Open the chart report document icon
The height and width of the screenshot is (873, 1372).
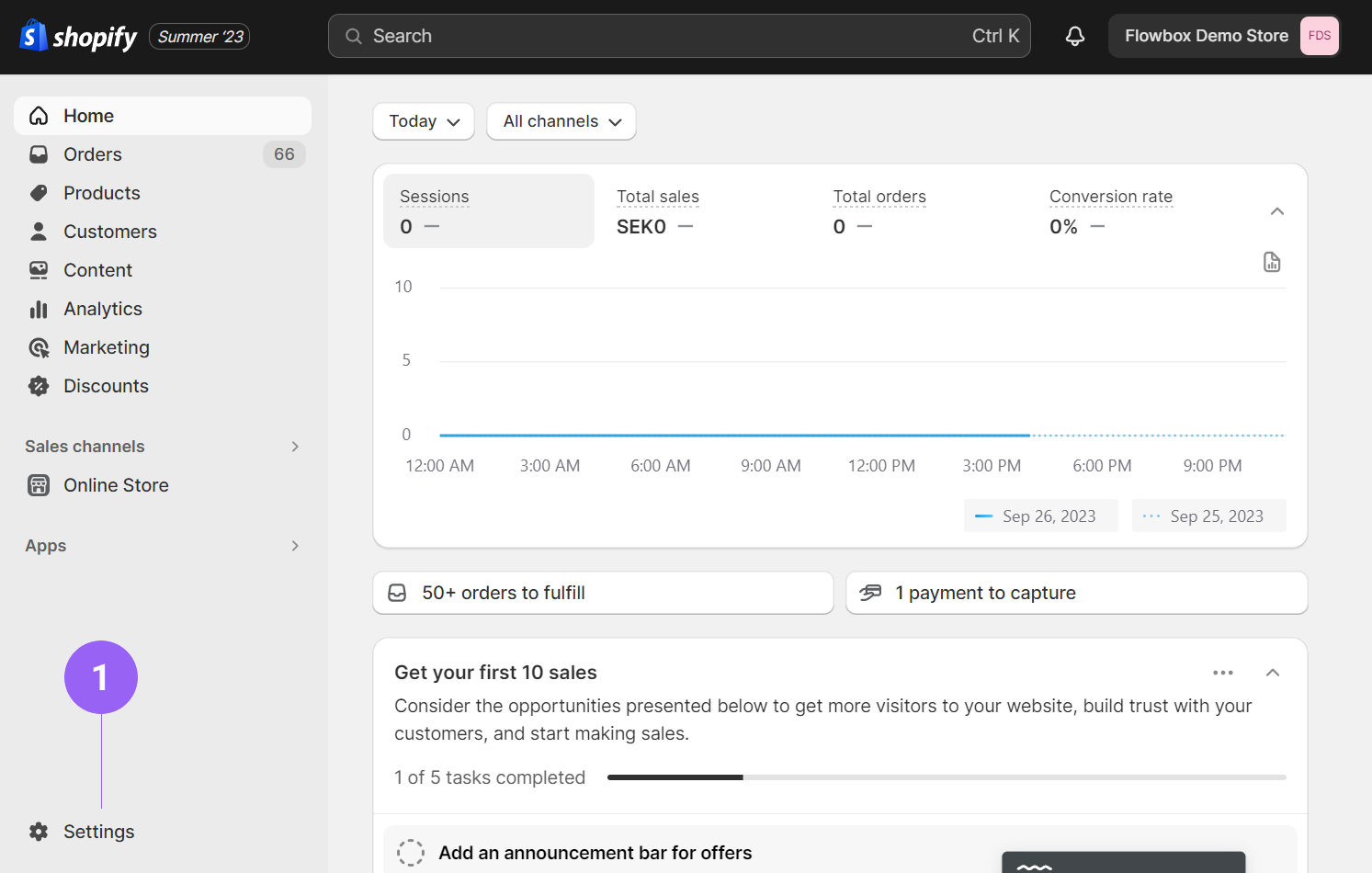tap(1272, 262)
